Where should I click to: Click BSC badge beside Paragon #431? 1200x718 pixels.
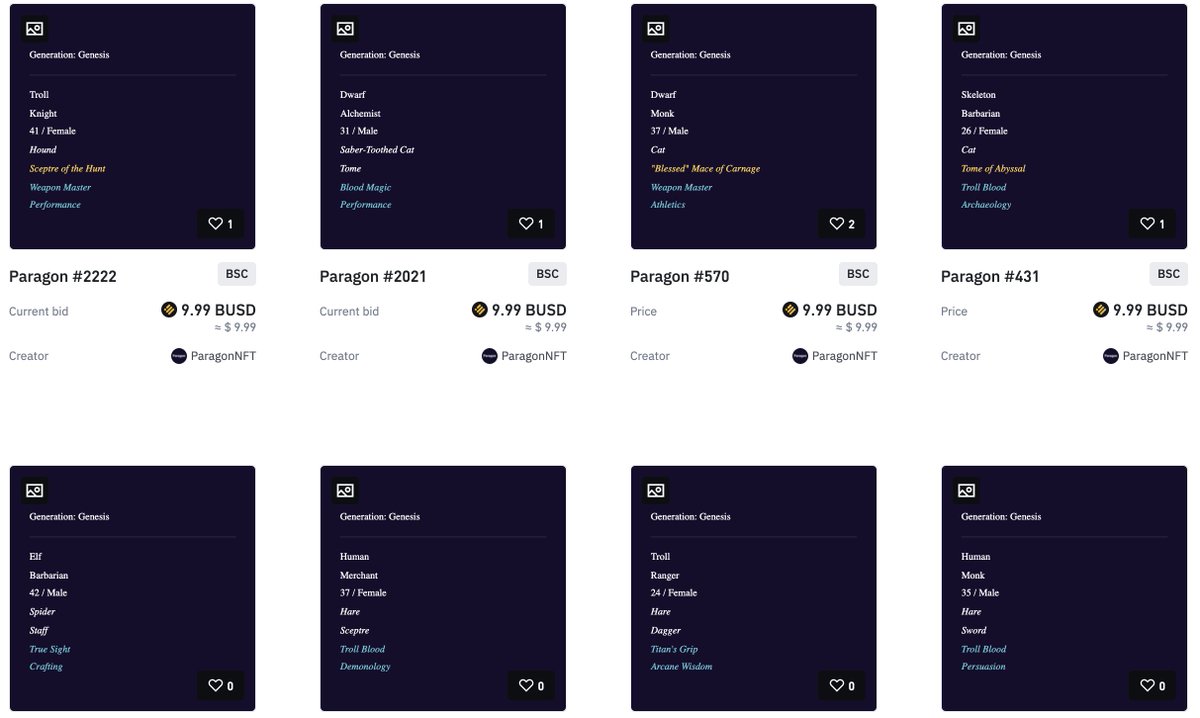[x=1169, y=274]
